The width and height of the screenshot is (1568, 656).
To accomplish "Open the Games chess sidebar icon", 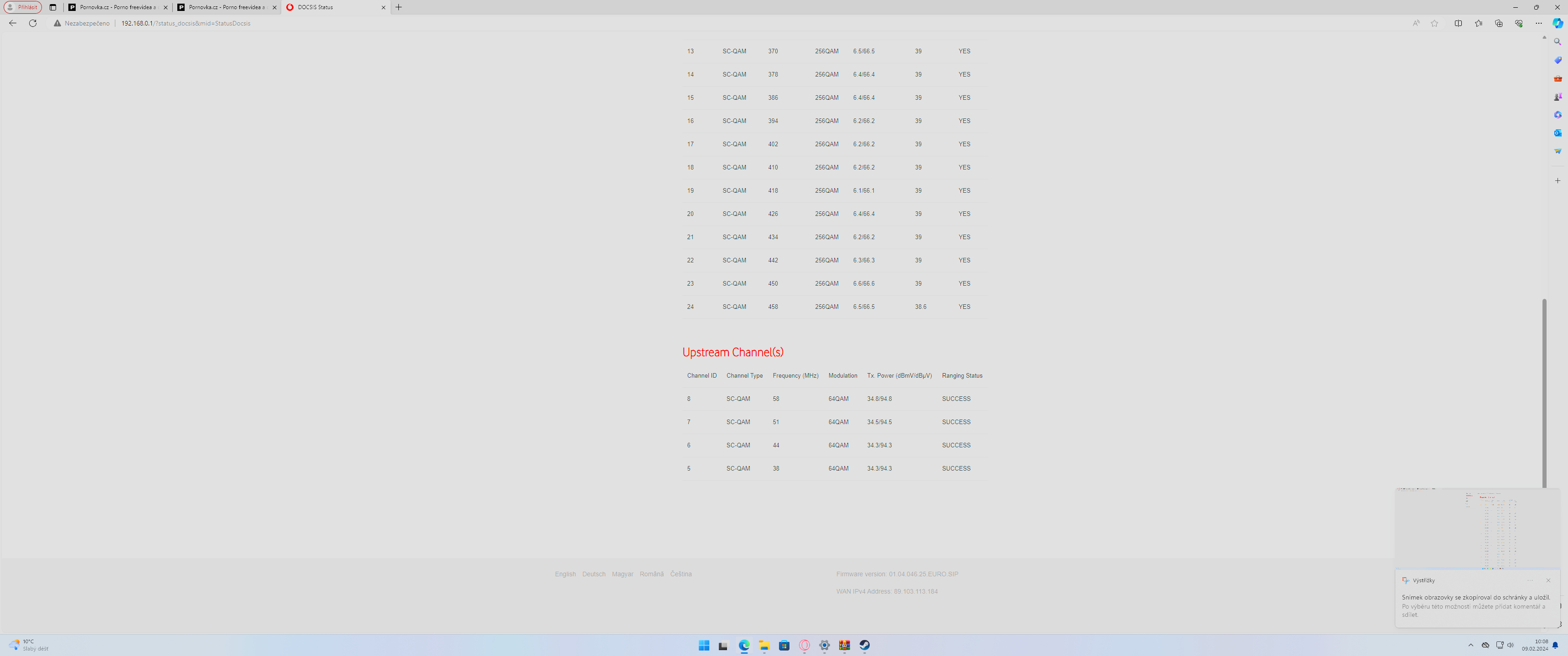I will click(x=1557, y=97).
